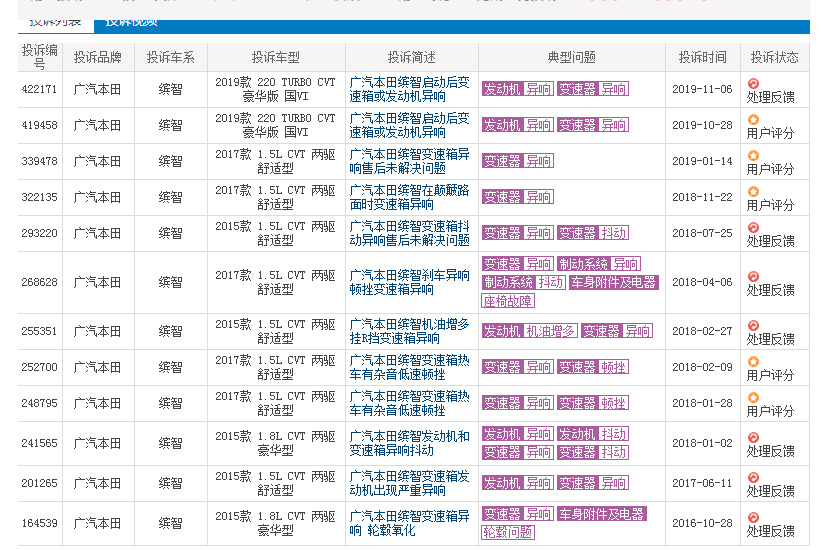
Task: Click orange rating icon for complaint 339478
Action: tap(753, 156)
